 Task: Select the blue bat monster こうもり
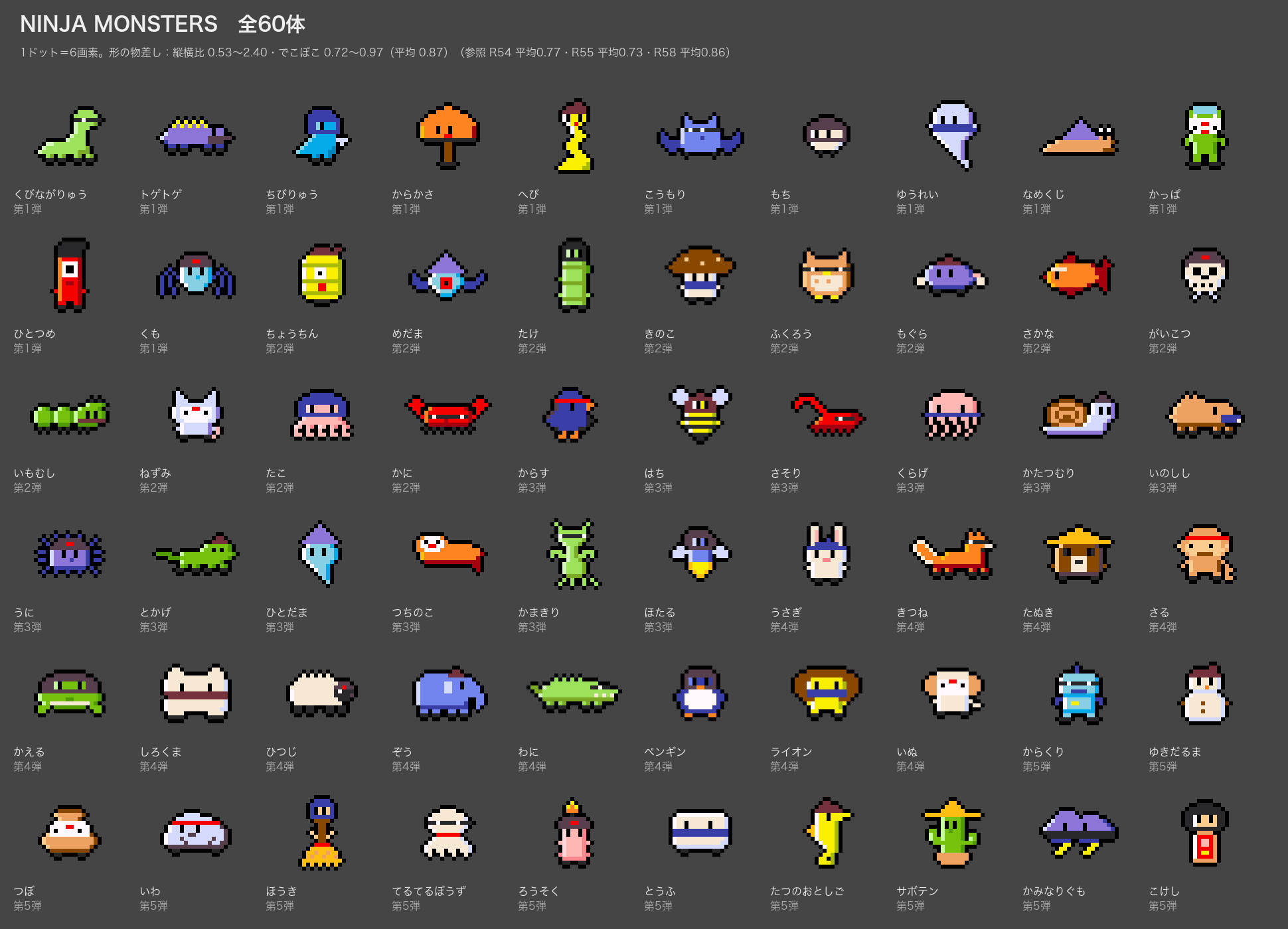700,136
